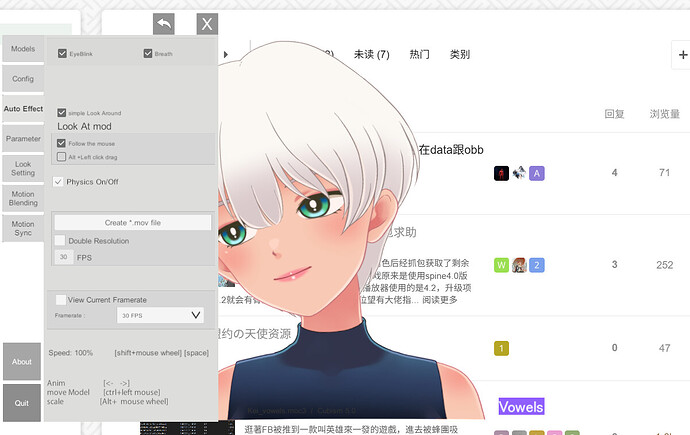Toggle Physics On/Off checkbox
The height and width of the screenshot is (435, 690).
click(x=58, y=182)
